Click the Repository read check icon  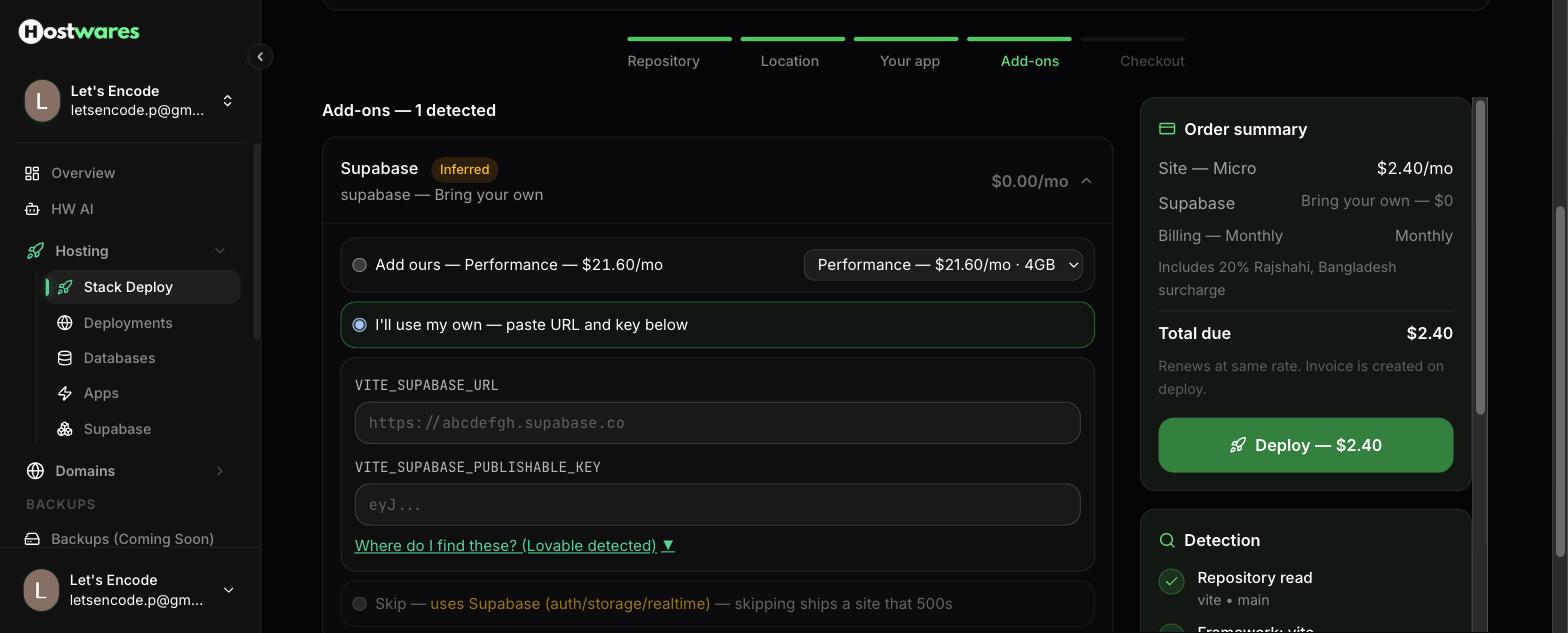[x=1171, y=582]
